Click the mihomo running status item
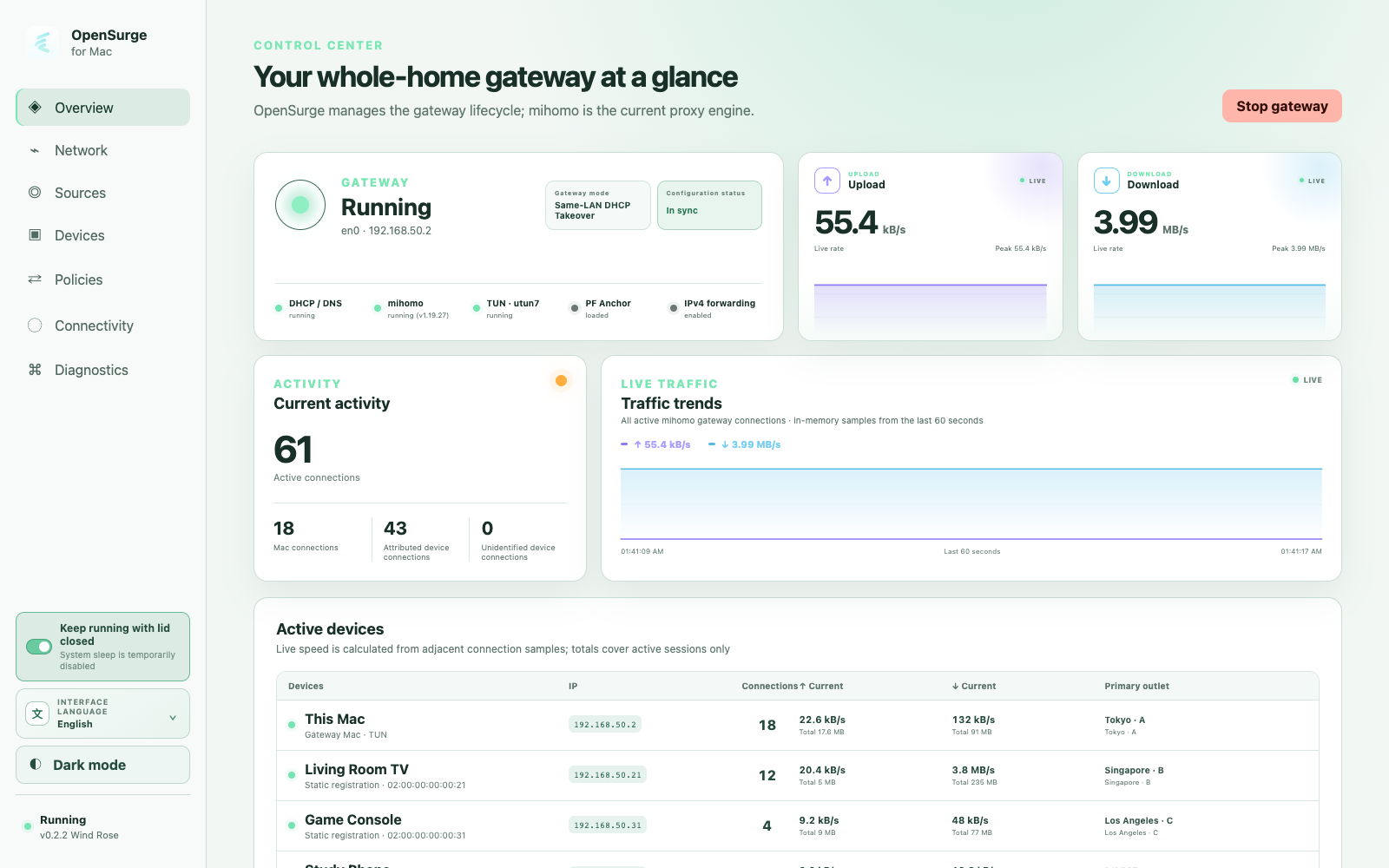 pyautogui.click(x=411, y=309)
